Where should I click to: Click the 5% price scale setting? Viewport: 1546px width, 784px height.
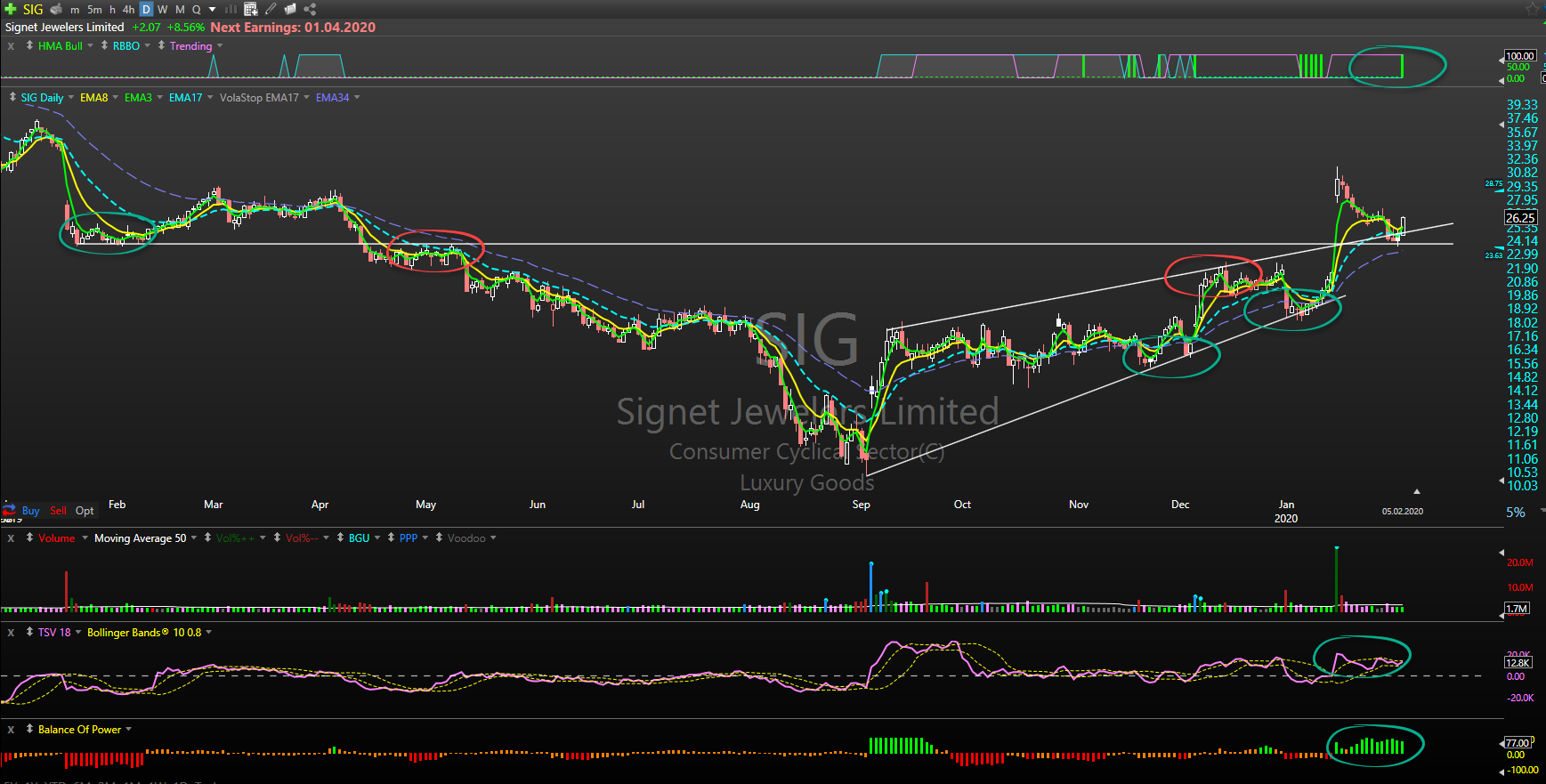coord(1515,513)
